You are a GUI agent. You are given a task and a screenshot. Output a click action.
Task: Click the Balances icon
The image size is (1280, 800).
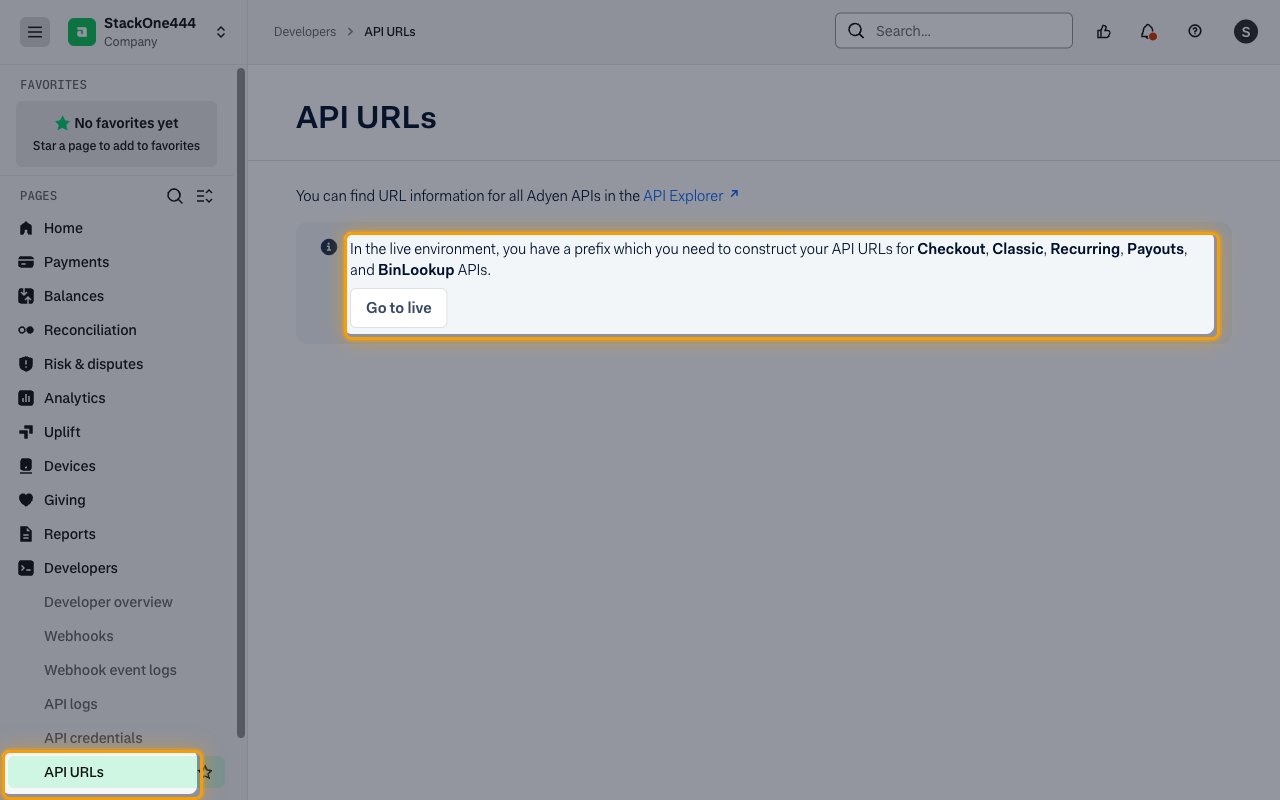[x=26, y=296]
